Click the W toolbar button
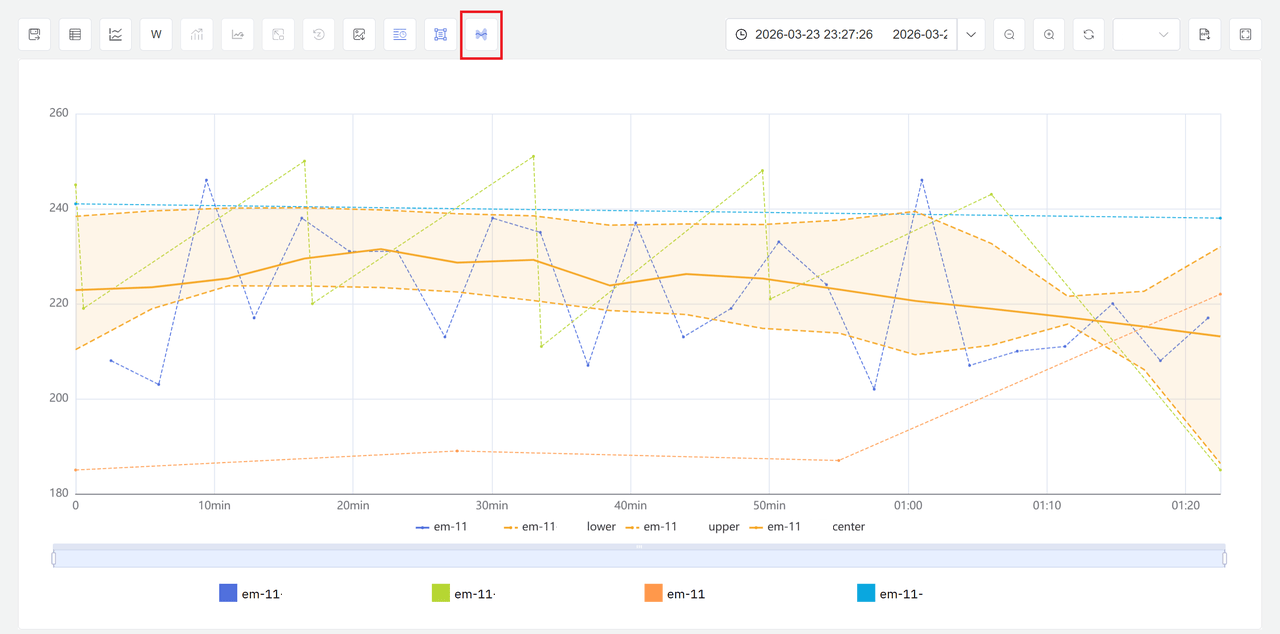This screenshot has width=1280, height=634. click(156, 35)
